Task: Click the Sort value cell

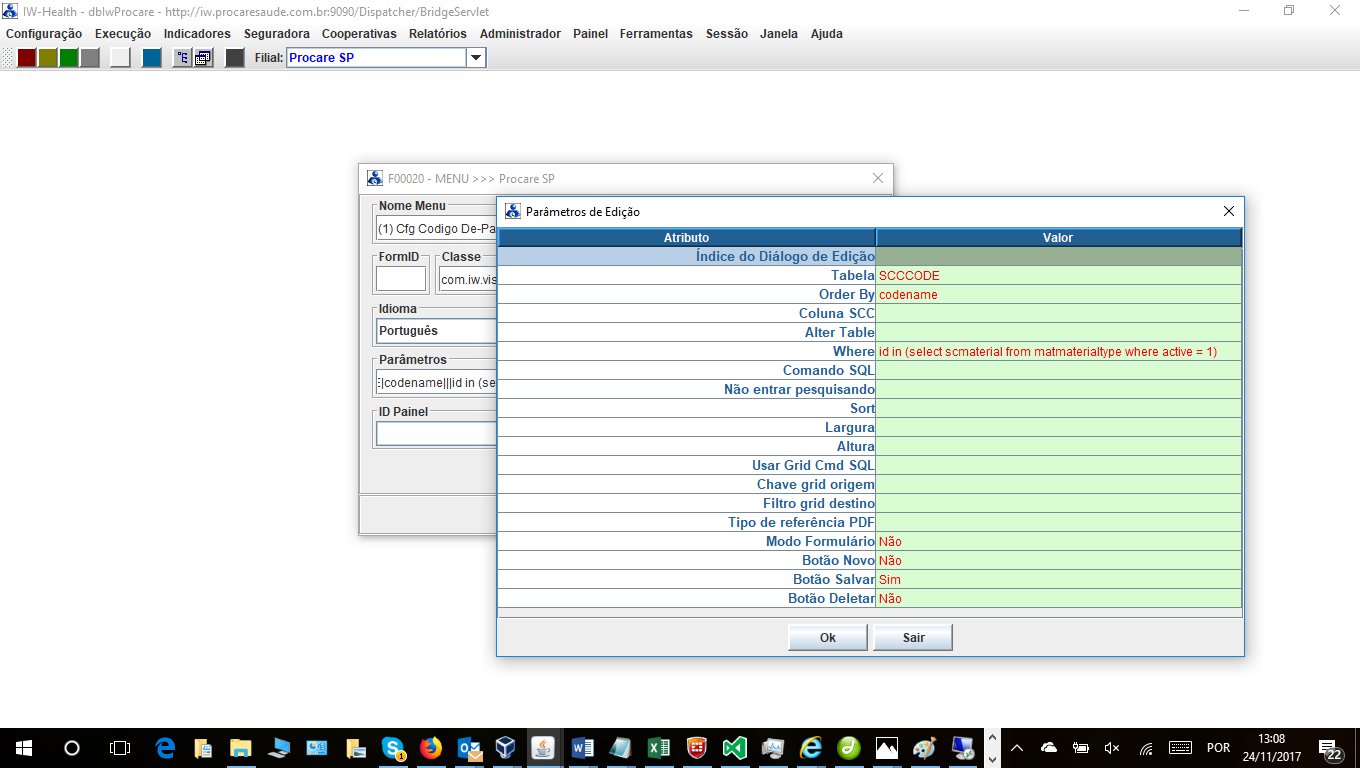Action: [1059, 408]
